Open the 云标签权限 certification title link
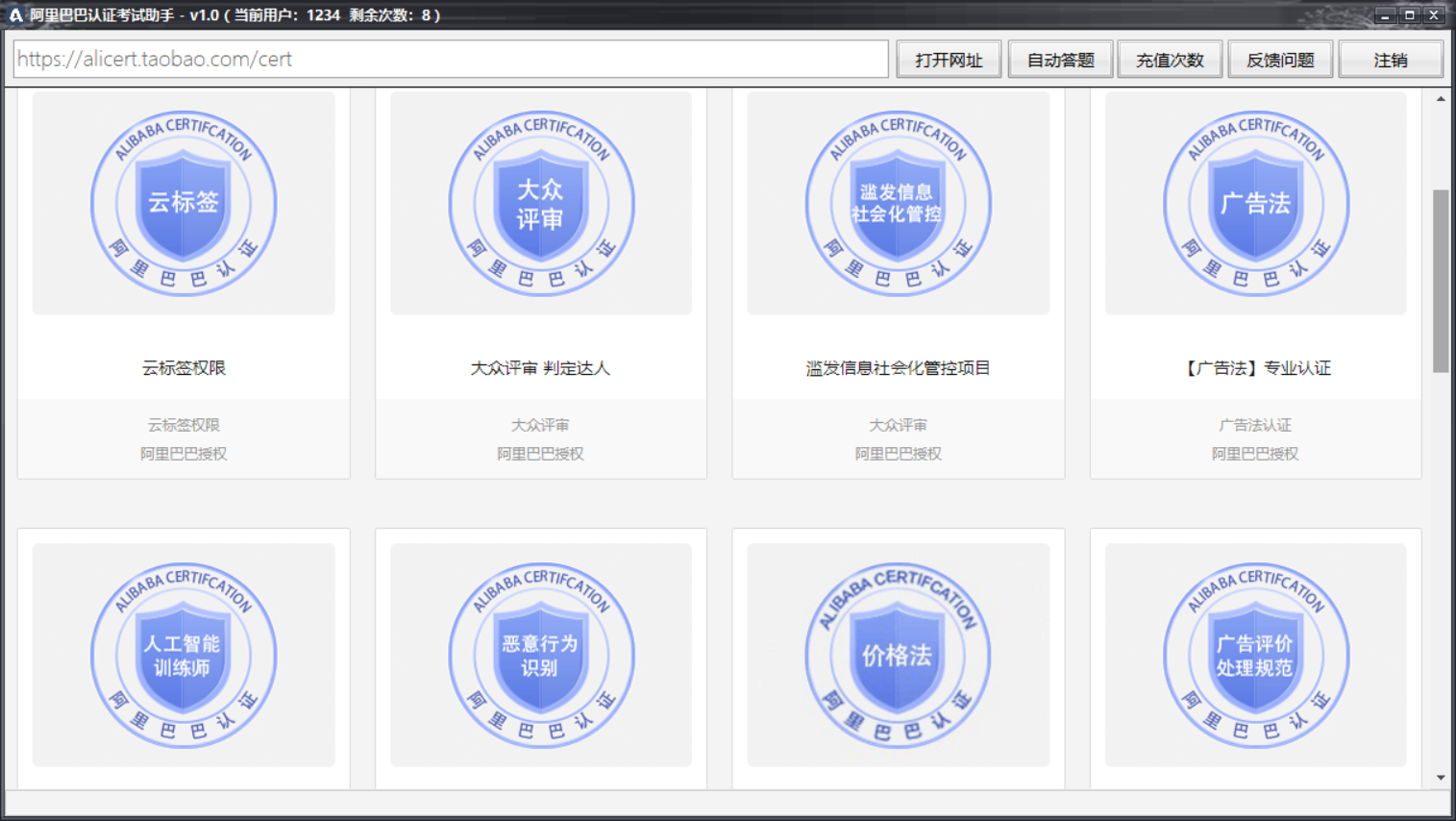 pyautogui.click(x=184, y=368)
